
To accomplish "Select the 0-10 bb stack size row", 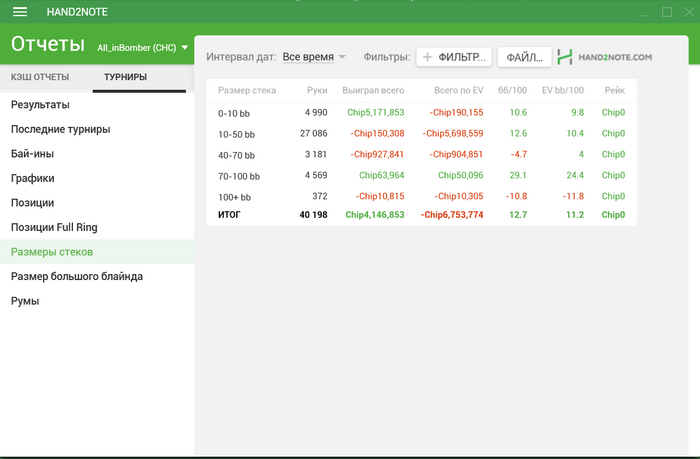I will (421, 113).
